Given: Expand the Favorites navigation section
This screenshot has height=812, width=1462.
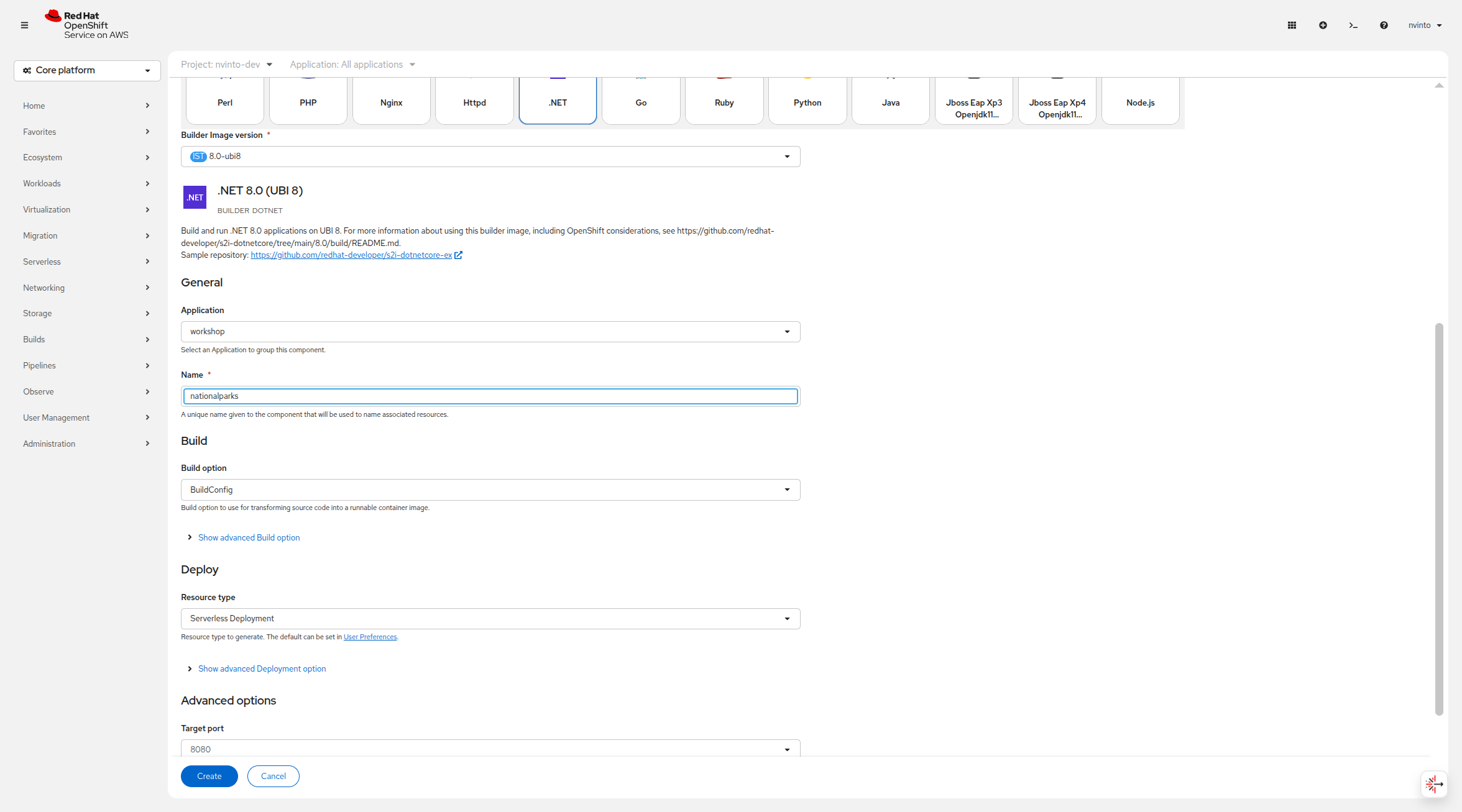Looking at the screenshot, I should pos(87,132).
